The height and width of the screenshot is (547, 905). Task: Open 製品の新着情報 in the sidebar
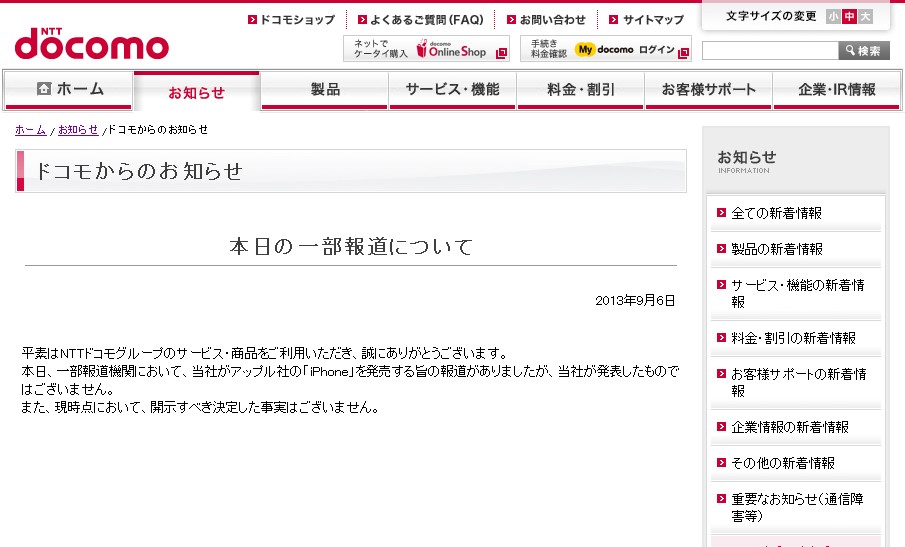pos(777,249)
